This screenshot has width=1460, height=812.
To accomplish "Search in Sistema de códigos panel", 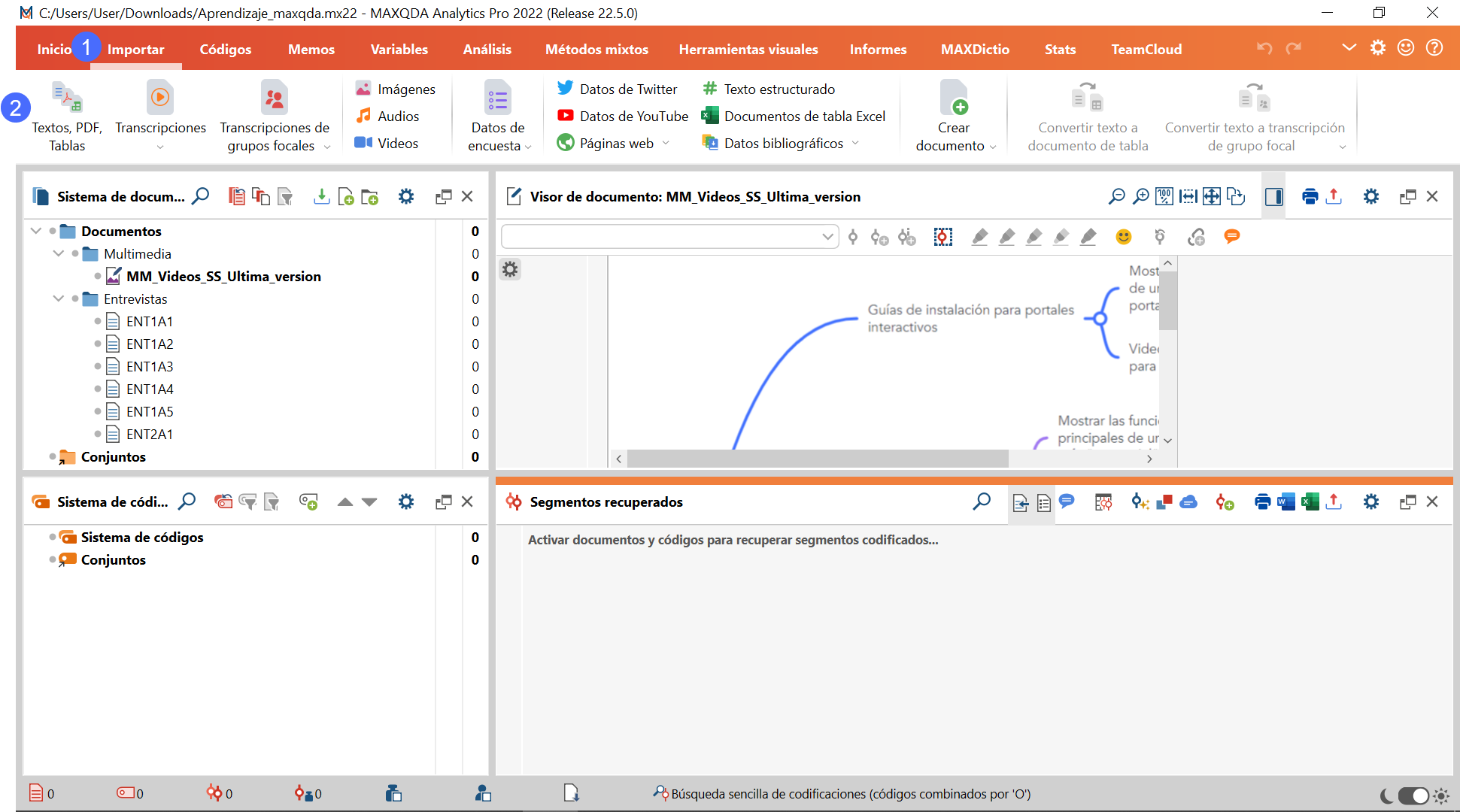I will 187,501.
